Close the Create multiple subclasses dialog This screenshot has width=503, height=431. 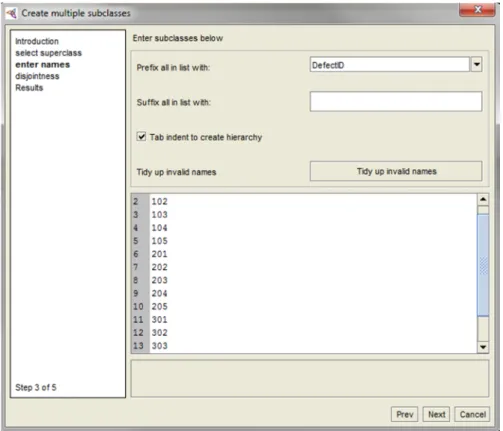477,10
